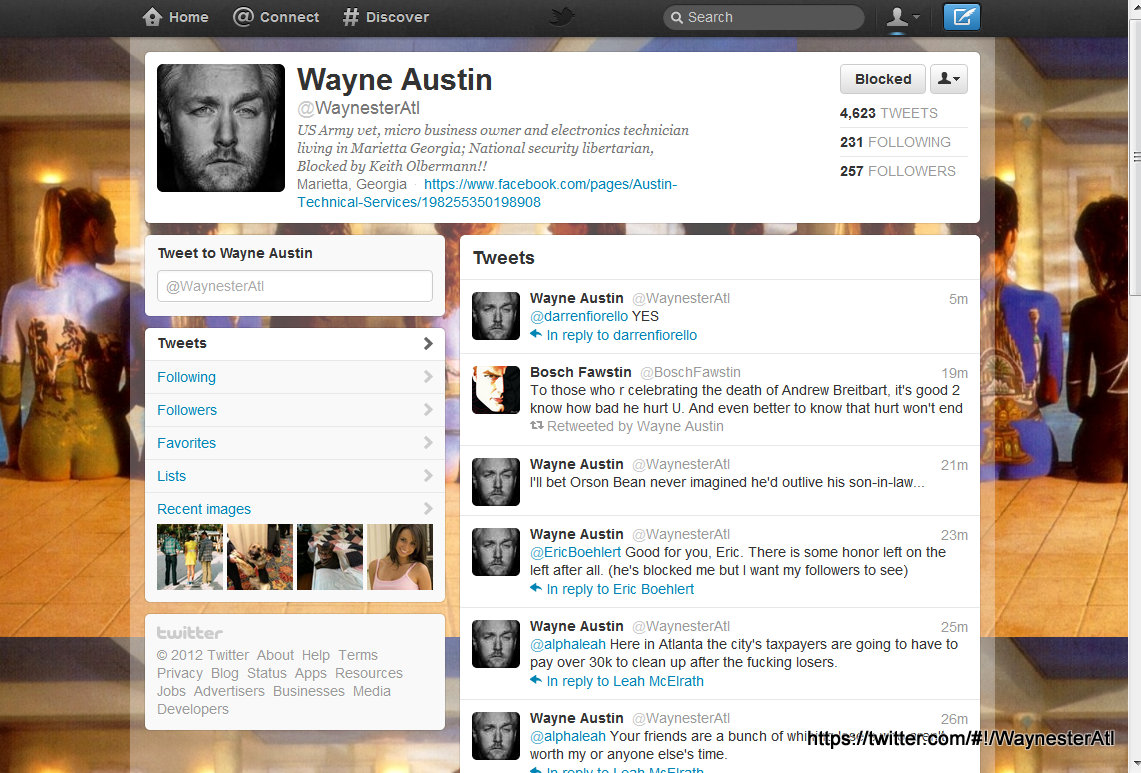Screen dimensions: 1141x773
Task: Open the Austin Technical Services Facebook link
Action: (487, 193)
